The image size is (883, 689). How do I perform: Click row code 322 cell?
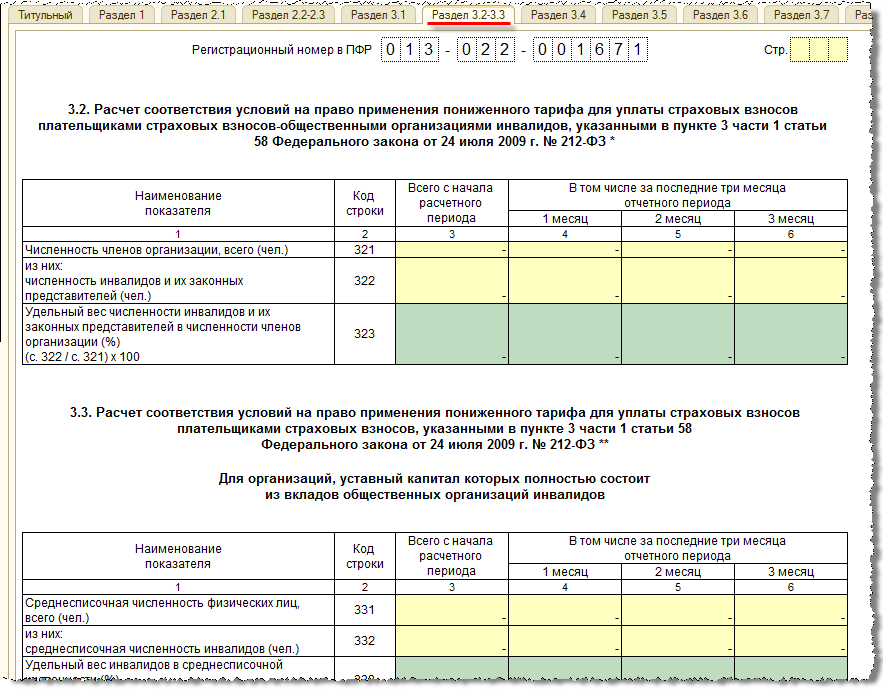click(364, 281)
